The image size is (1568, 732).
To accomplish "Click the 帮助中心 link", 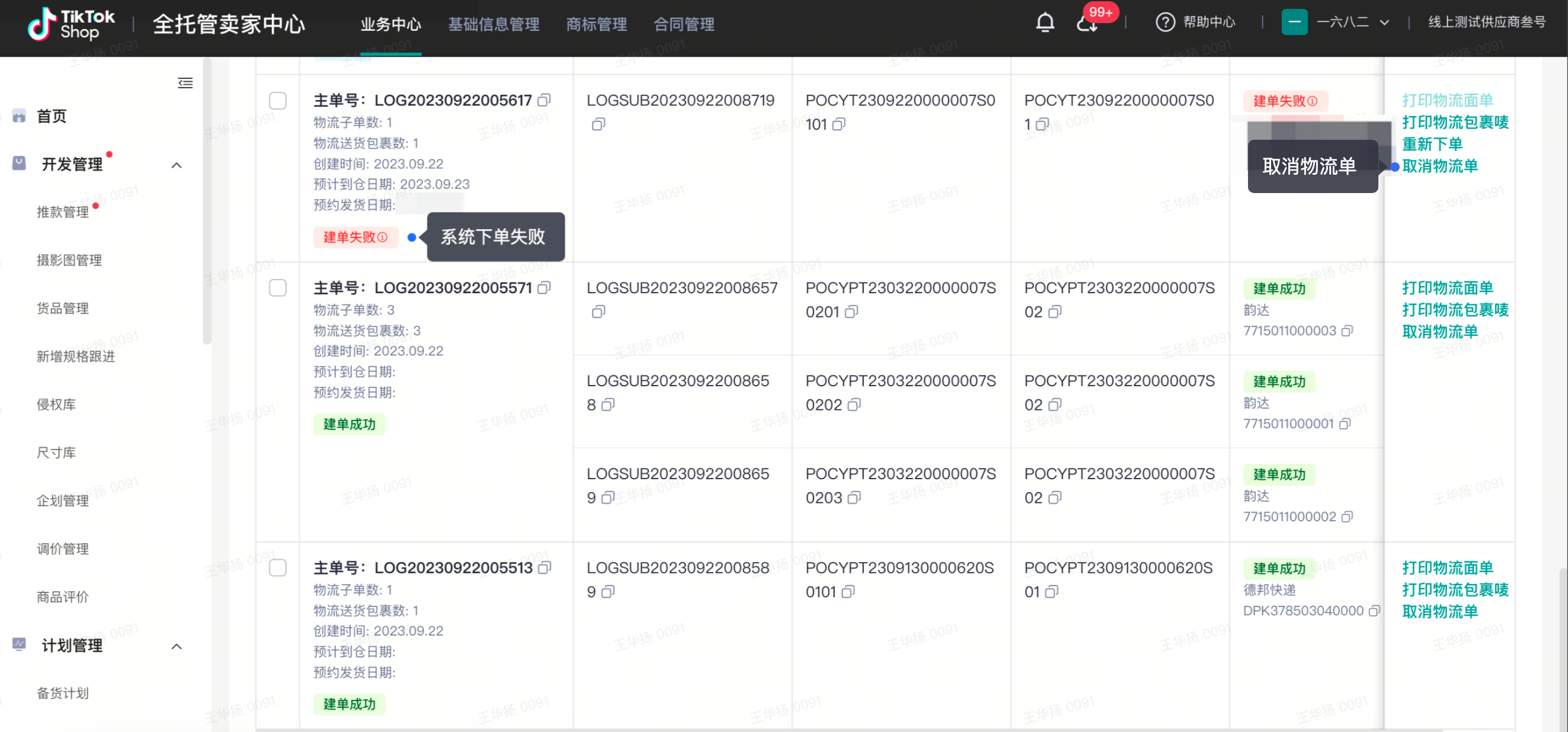I will coord(1209,22).
